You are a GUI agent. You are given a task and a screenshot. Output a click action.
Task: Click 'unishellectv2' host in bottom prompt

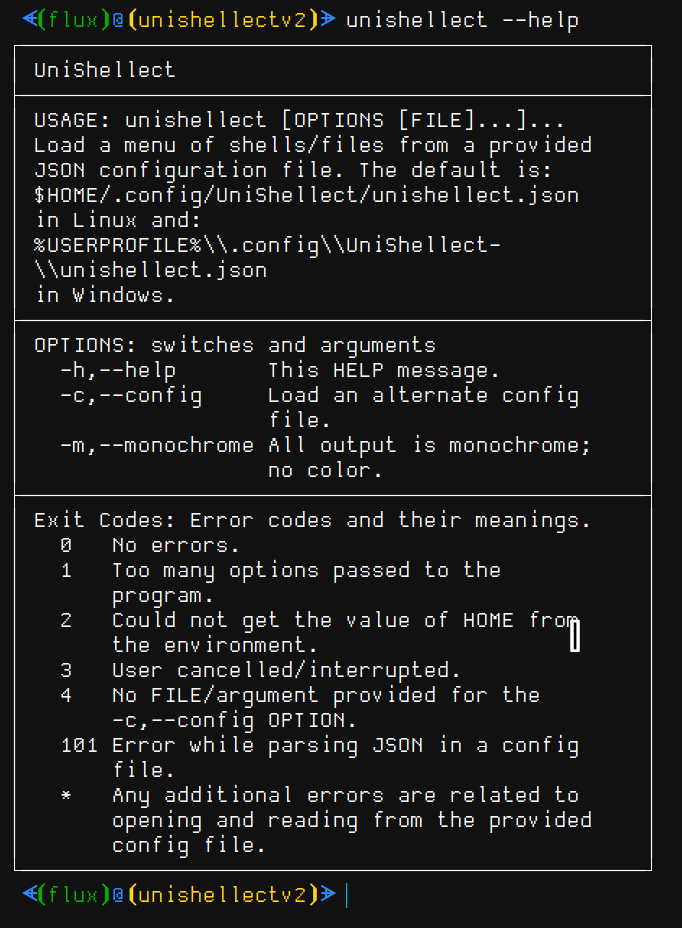tap(222, 894)
